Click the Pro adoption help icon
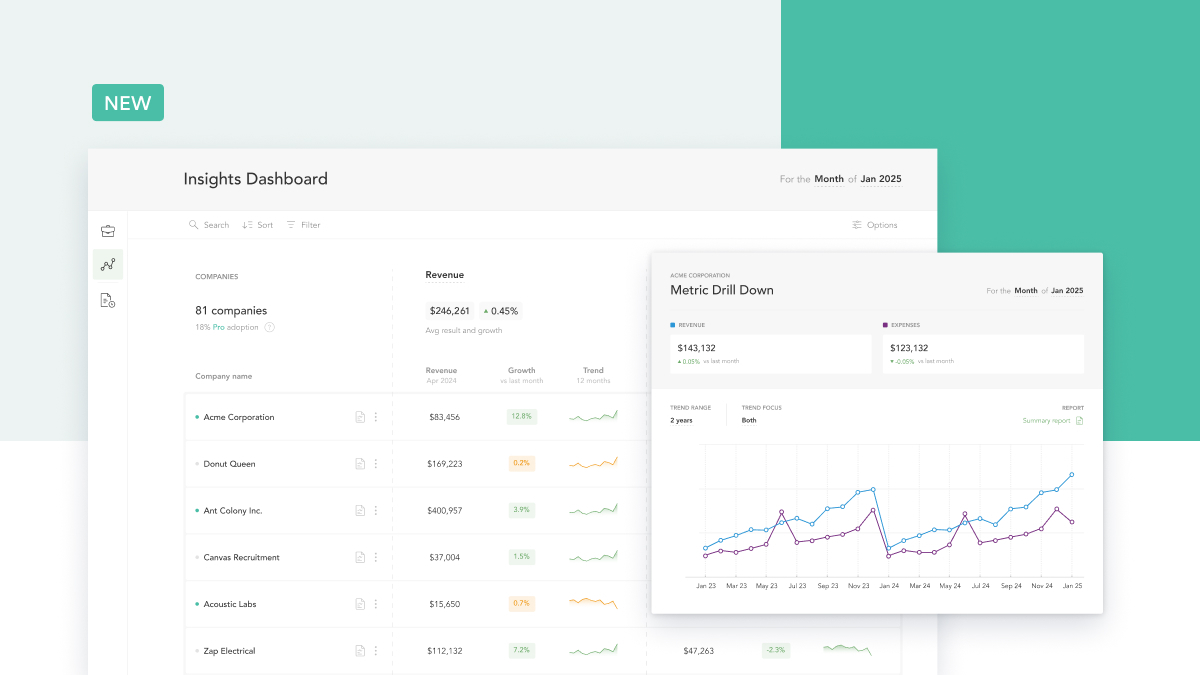The height and width of the screenshot is (675, 1200). pyautogui.click(x=269, y=327)
